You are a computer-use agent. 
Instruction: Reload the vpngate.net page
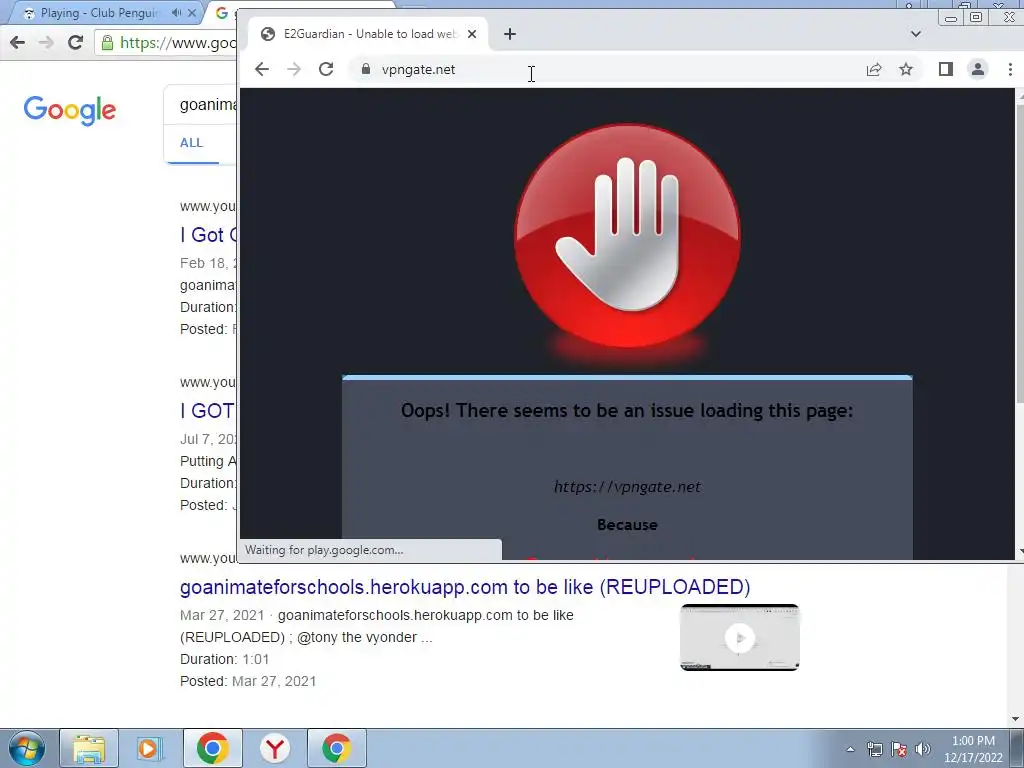[326, 69]
